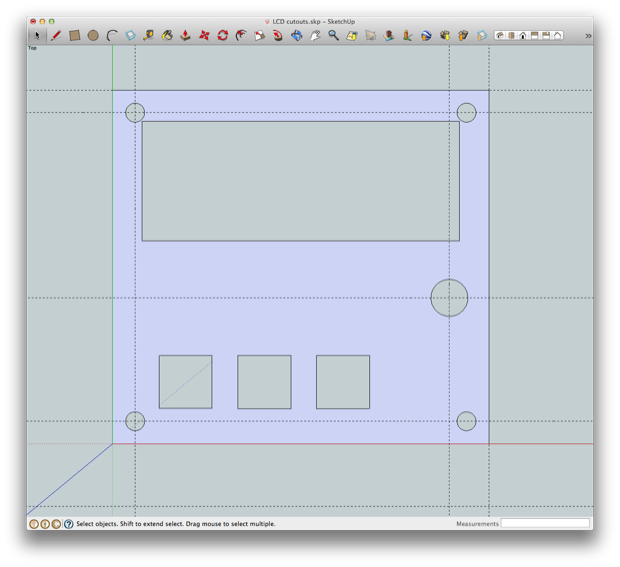This screenshot has height=567, width=620.
Task: Click the Preview in Google Earth icon
Action: (x=426, y=36)
